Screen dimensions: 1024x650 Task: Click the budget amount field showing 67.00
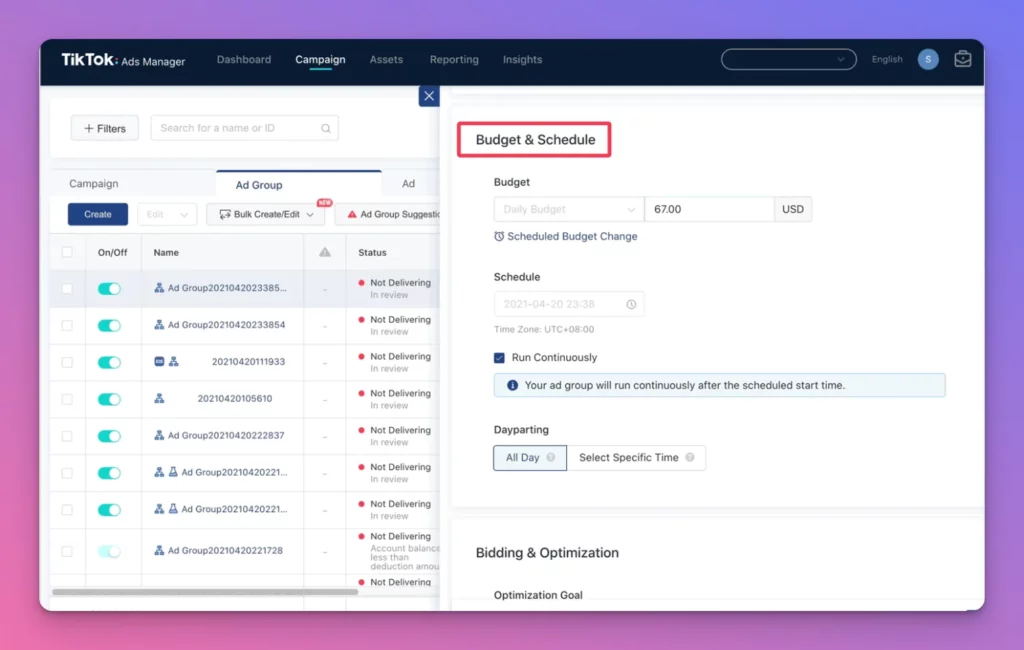coord(708,209)
